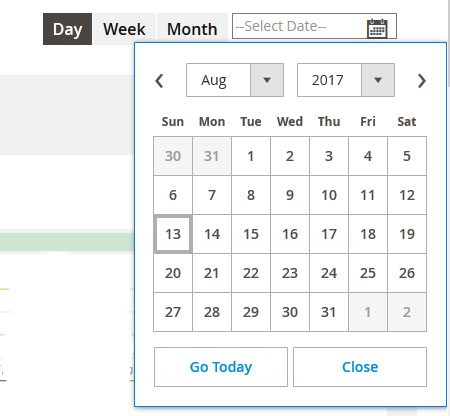Click the Select Date input field
The width and height of the screenshot is (450, 416).
314,26
